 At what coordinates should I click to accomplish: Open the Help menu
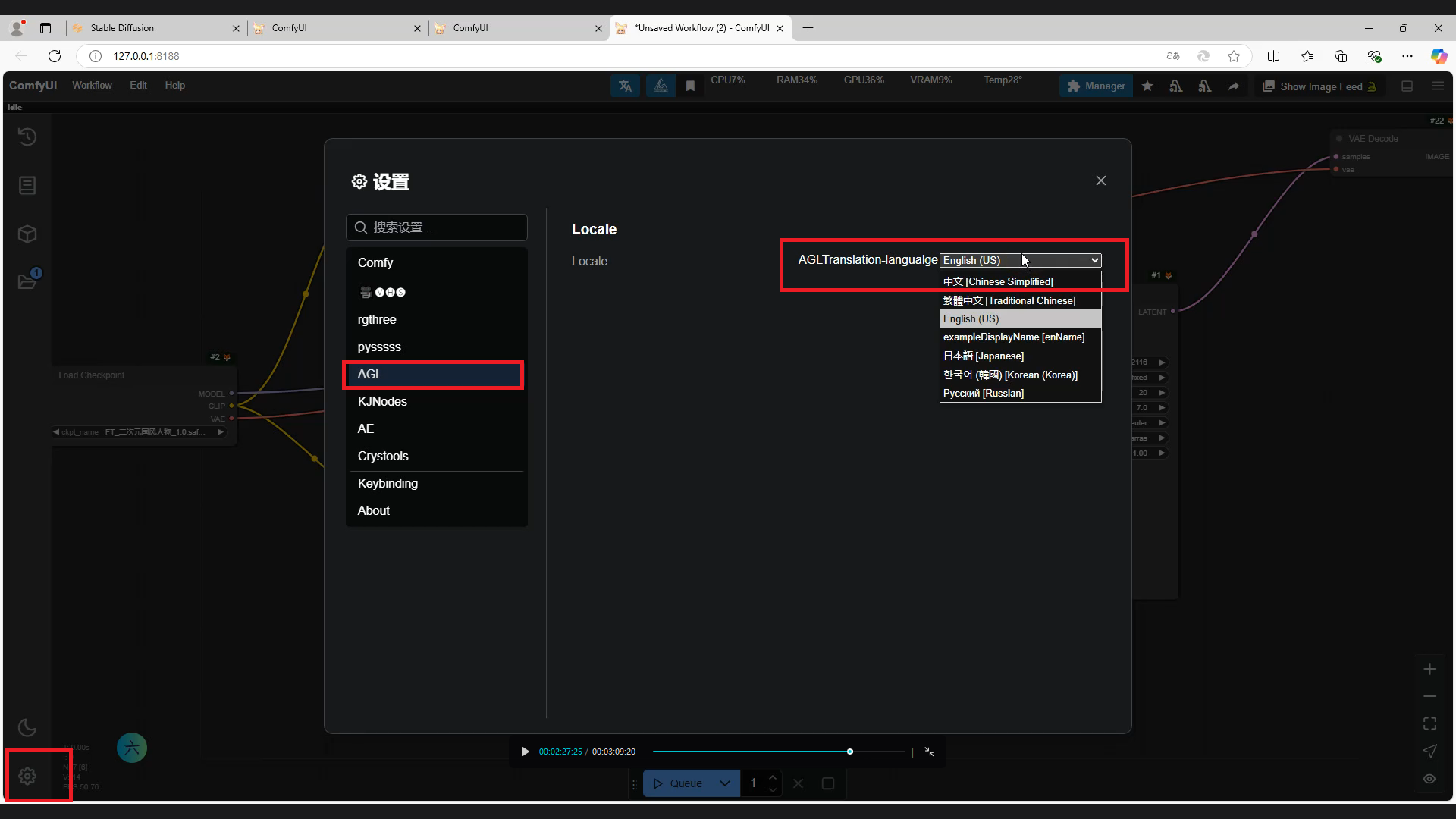tap(175, 86)
